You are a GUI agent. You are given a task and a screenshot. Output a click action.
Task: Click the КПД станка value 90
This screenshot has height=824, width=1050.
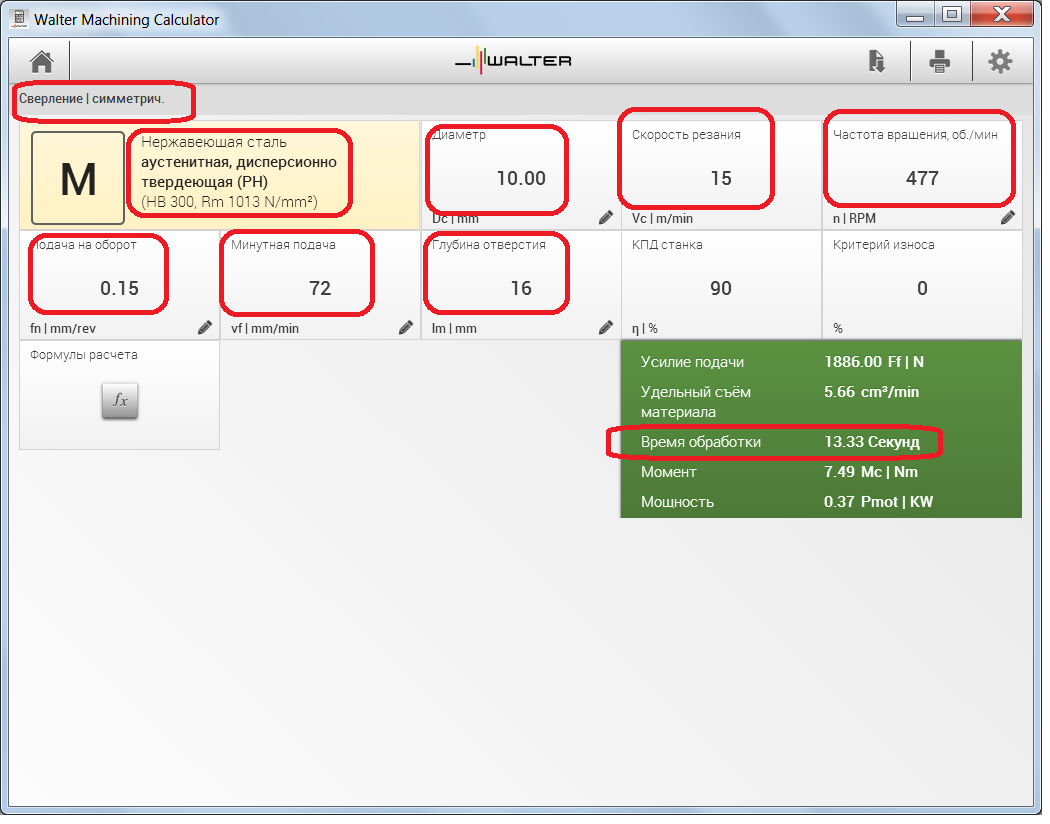721,289
